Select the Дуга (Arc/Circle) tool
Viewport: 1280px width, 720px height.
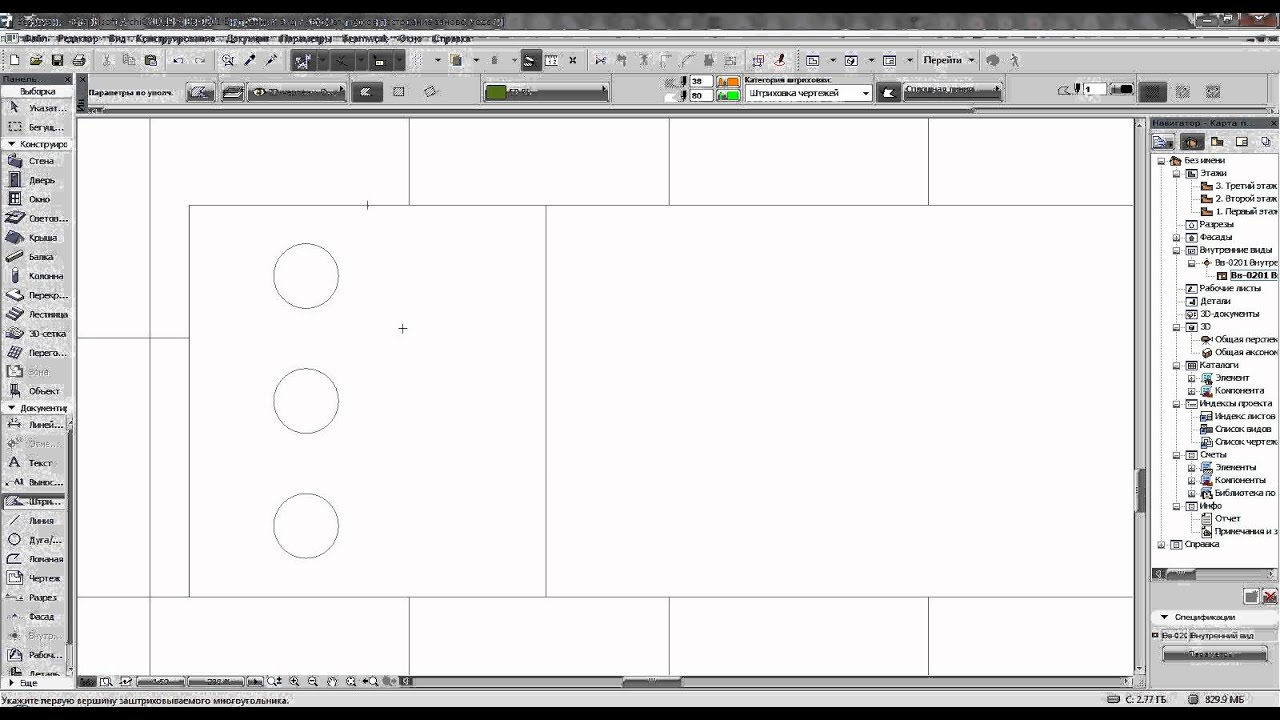(x=35, y=540)
